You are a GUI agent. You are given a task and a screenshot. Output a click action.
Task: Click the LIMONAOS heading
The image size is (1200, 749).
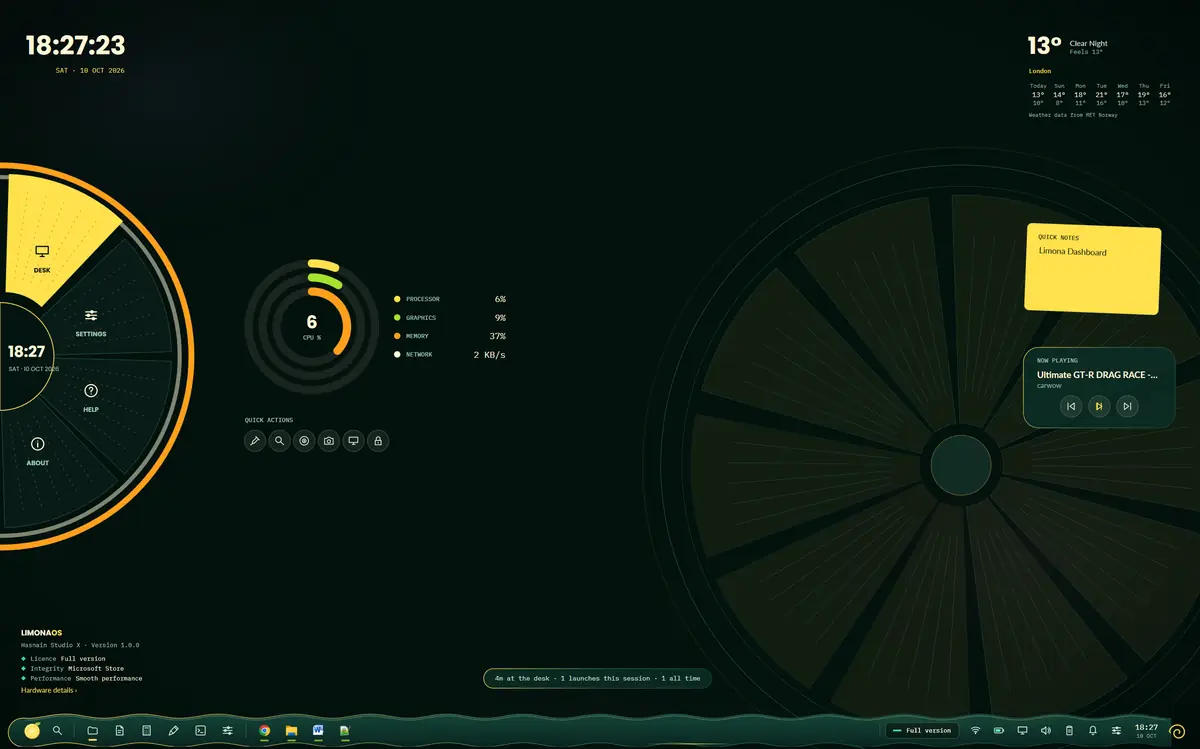42,633
